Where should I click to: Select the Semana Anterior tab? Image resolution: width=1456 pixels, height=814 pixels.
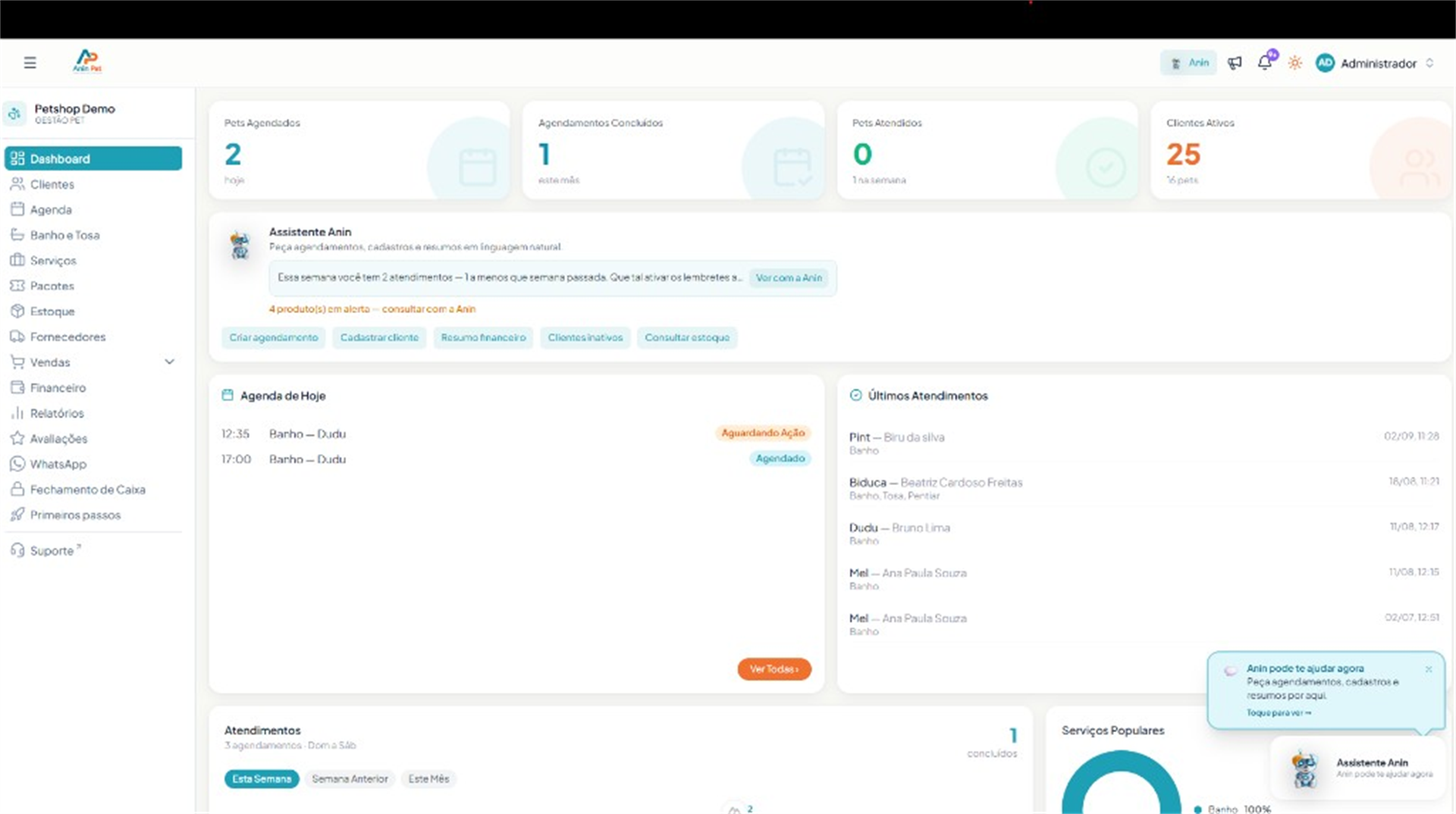[x=350, y=779]
